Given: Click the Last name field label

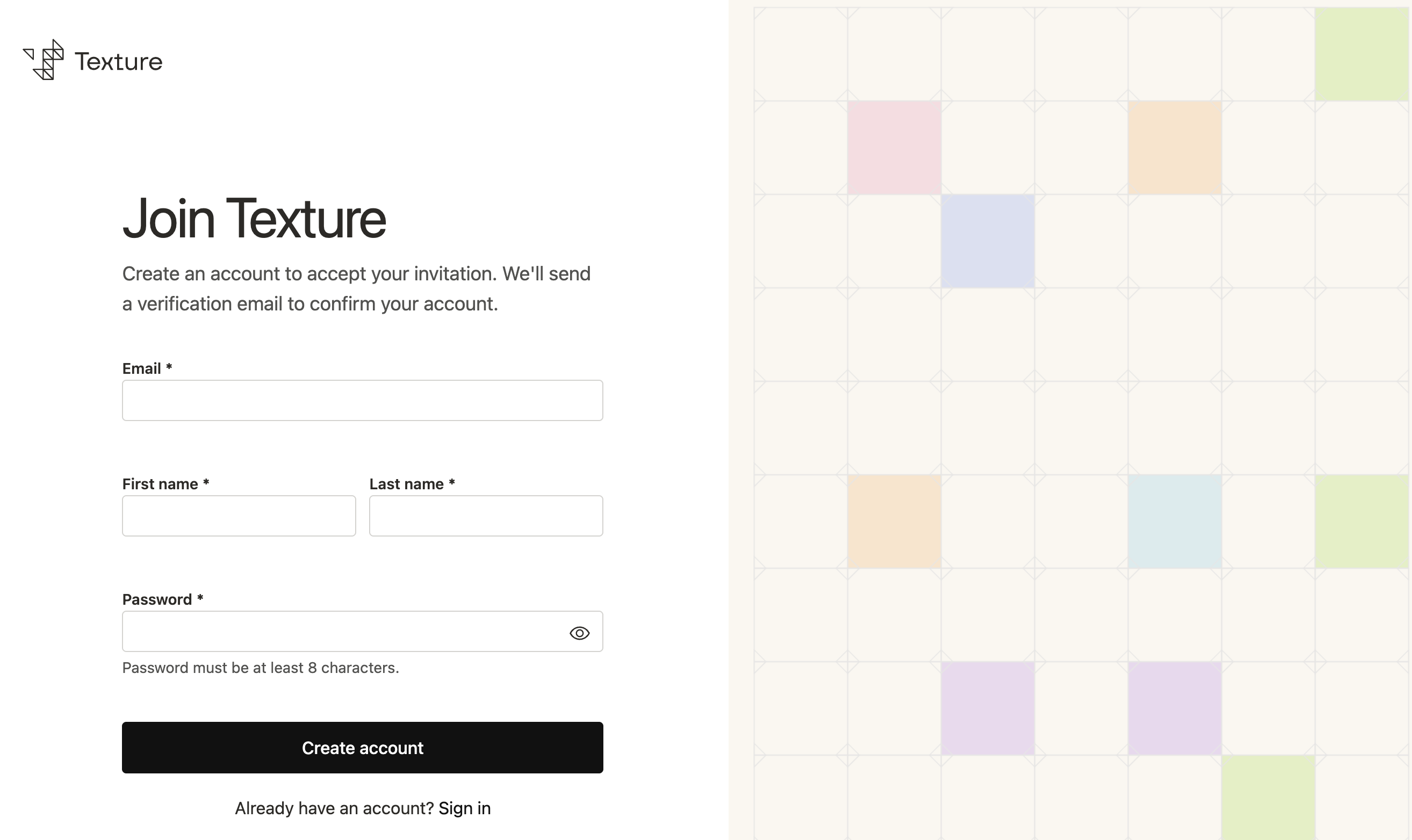Looking at the screenshot, I should click(412, 484).
